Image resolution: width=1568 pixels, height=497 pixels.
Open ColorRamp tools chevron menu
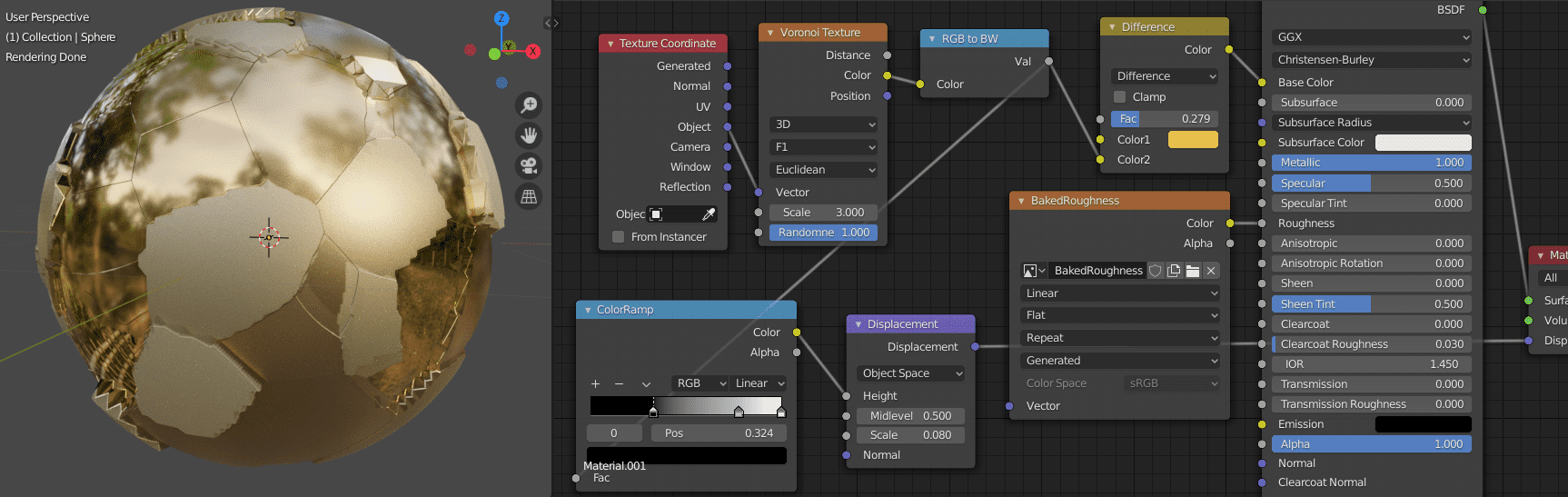click(646, 383)
